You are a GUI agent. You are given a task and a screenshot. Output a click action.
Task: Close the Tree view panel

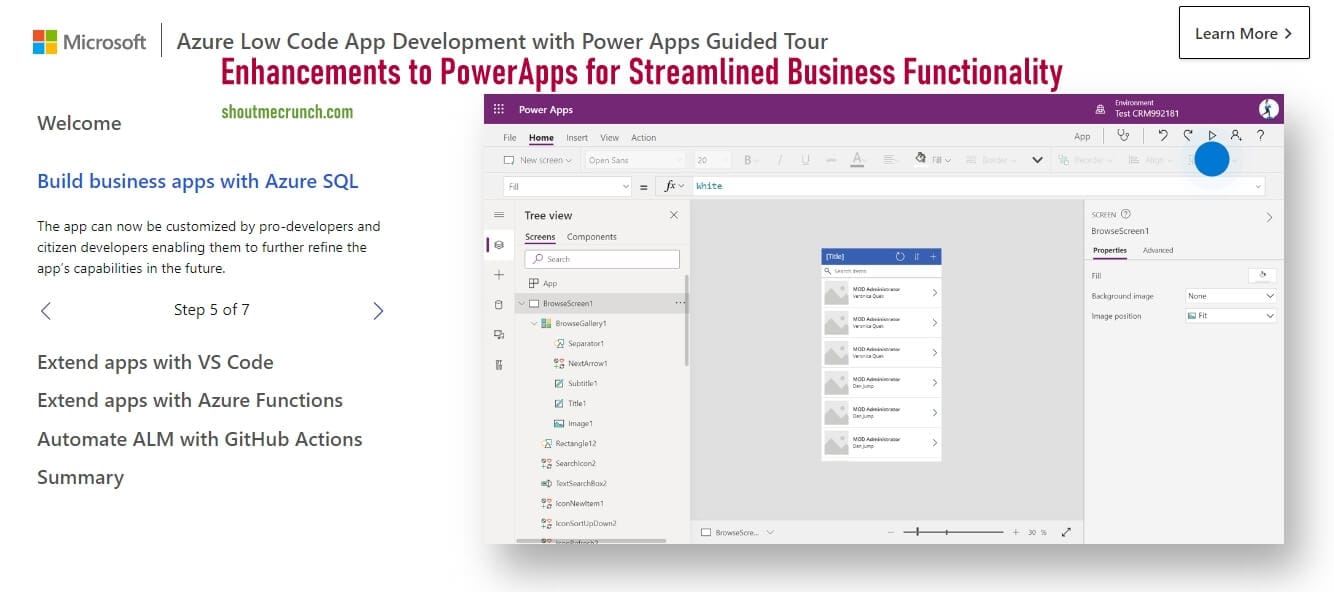673,215
